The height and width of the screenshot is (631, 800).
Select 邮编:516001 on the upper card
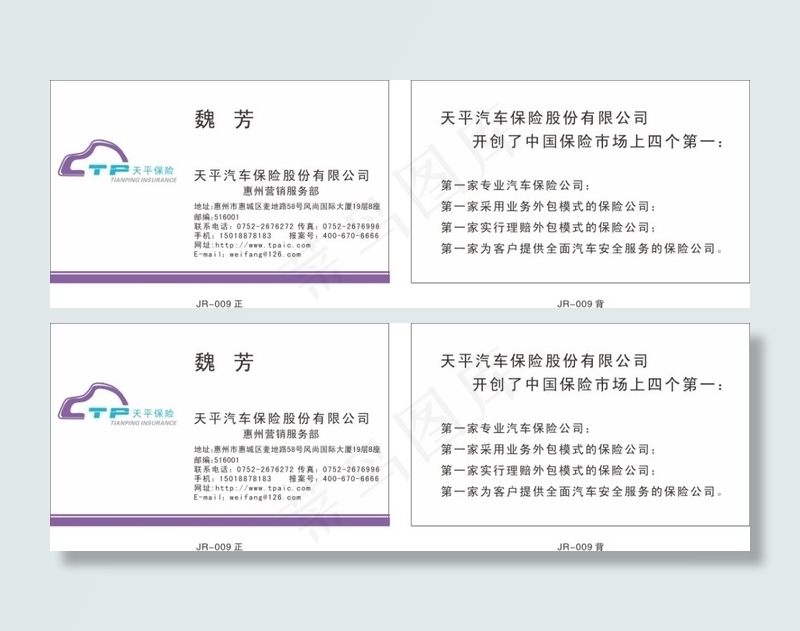(x=216, y=217)
